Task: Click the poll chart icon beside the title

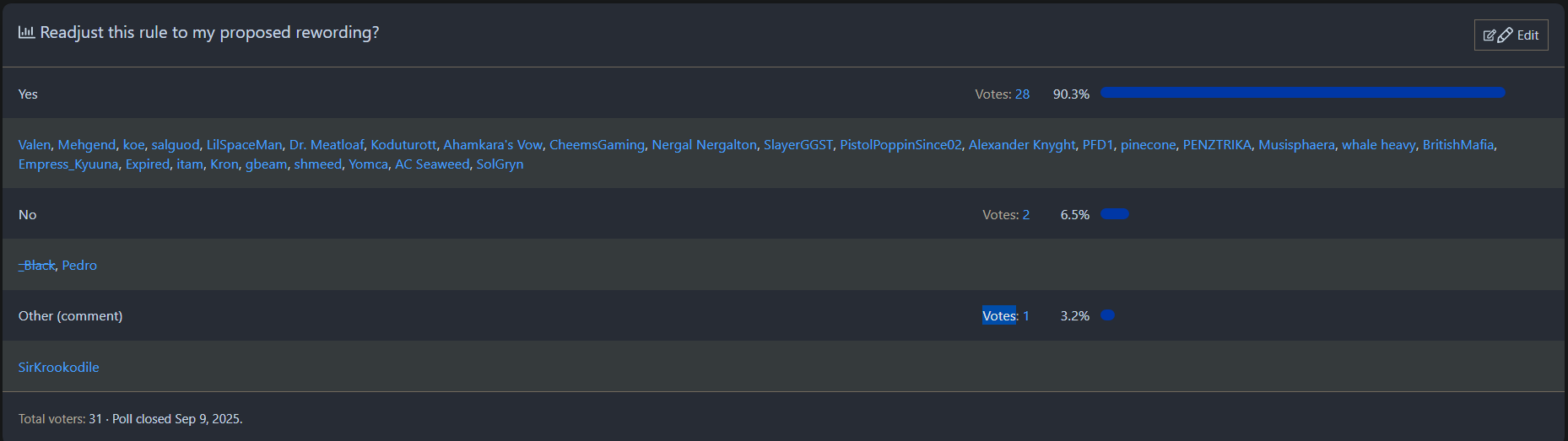Action: (x=26, y=32)
